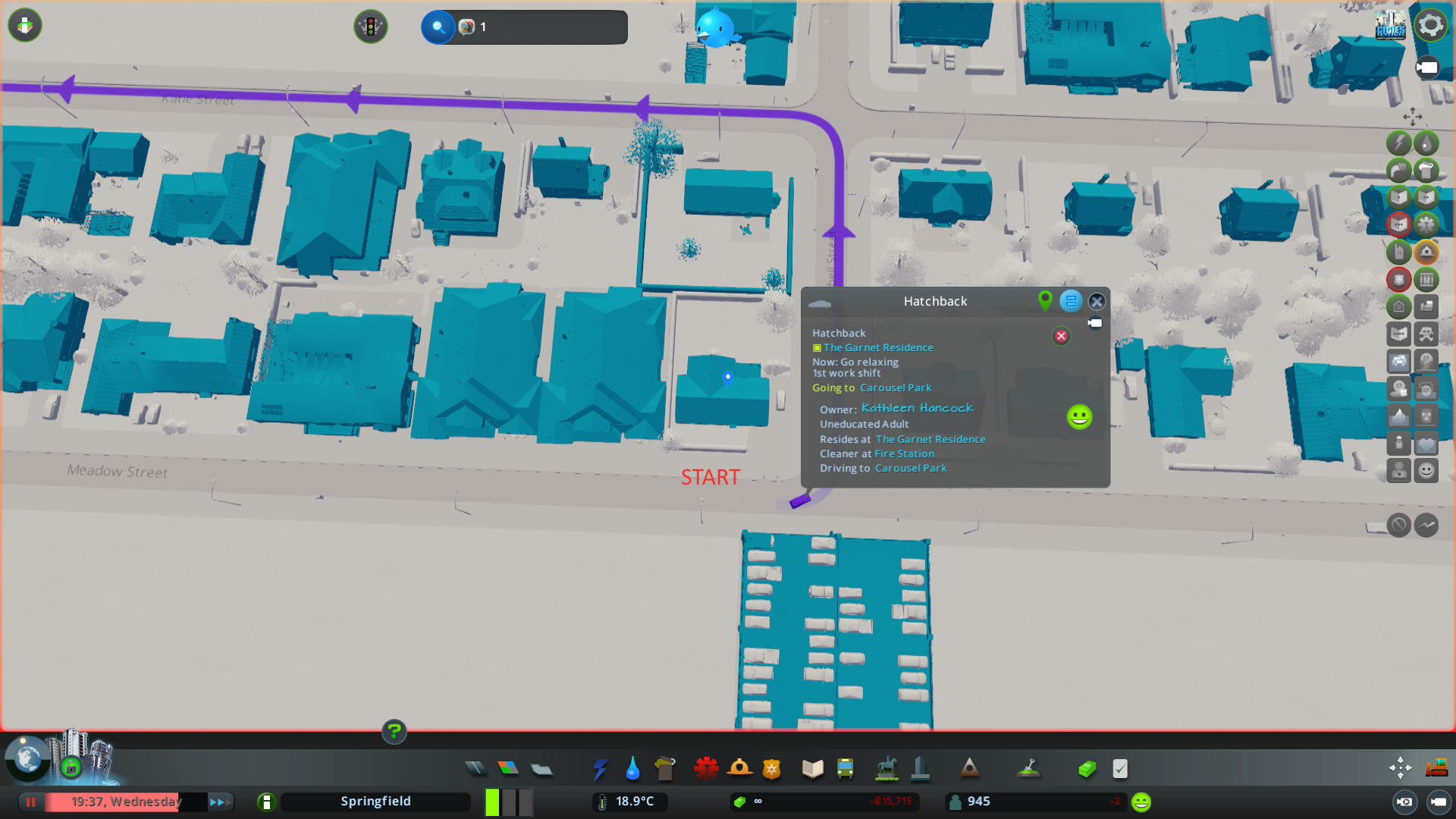Open the Water info view on right sidebar
This screenshot has height=819, width=1456.
tap(1425, 143)
